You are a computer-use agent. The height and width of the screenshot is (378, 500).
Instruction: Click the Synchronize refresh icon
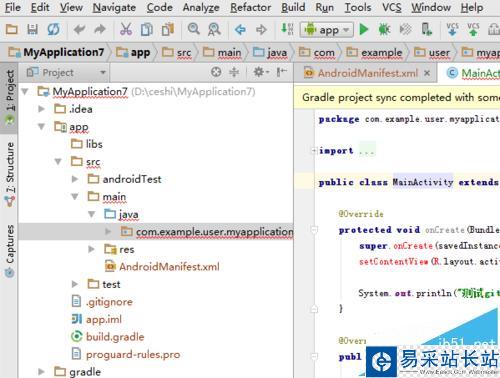pos(53,30)
